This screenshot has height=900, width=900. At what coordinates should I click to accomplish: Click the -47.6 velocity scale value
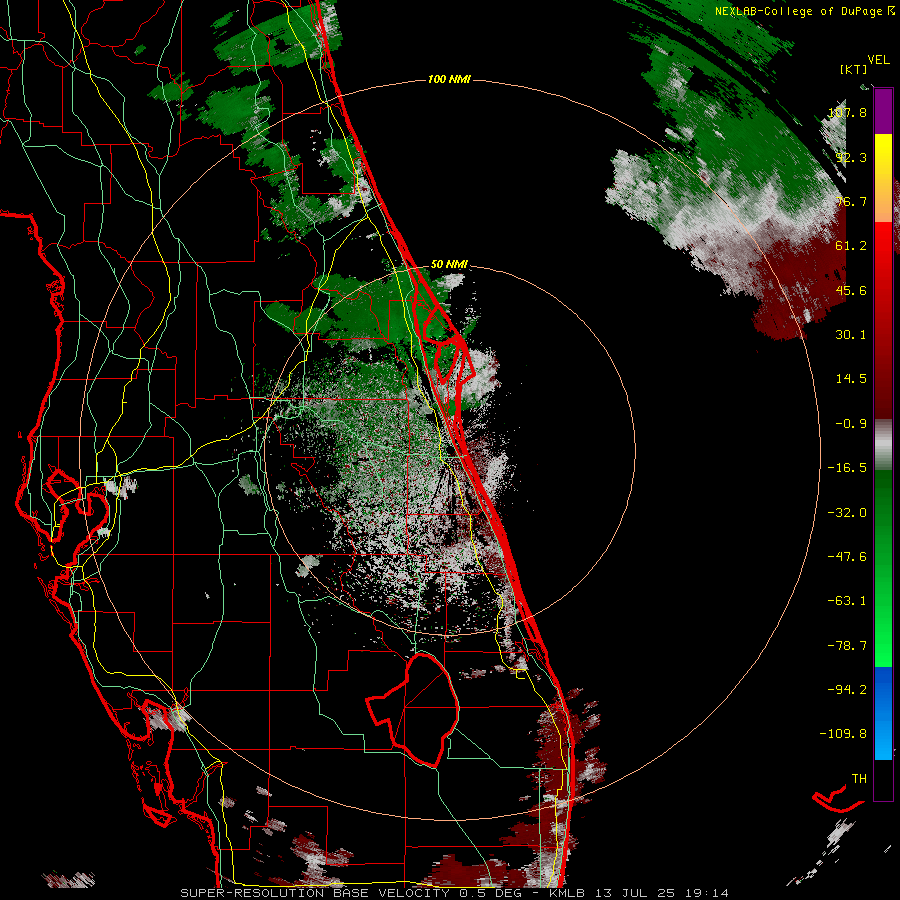[x=847, y=557]
